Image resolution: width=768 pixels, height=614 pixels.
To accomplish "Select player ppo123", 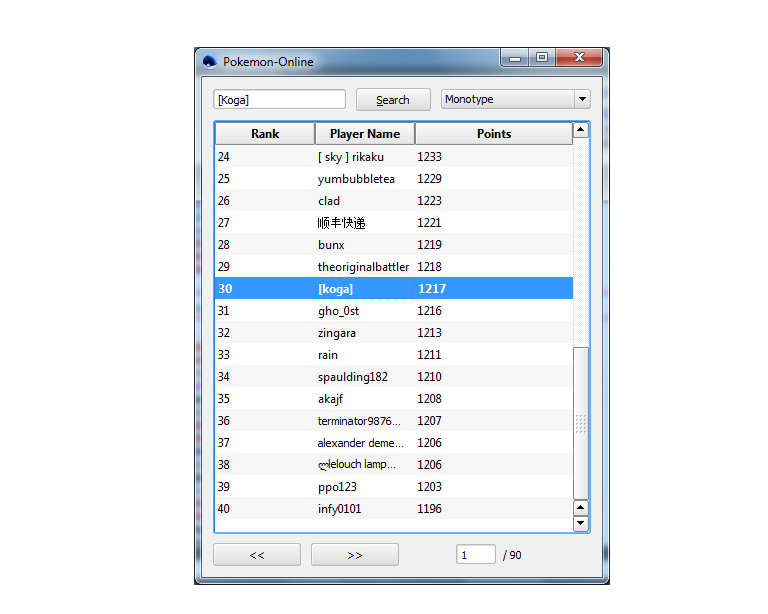I will (337, 487).
